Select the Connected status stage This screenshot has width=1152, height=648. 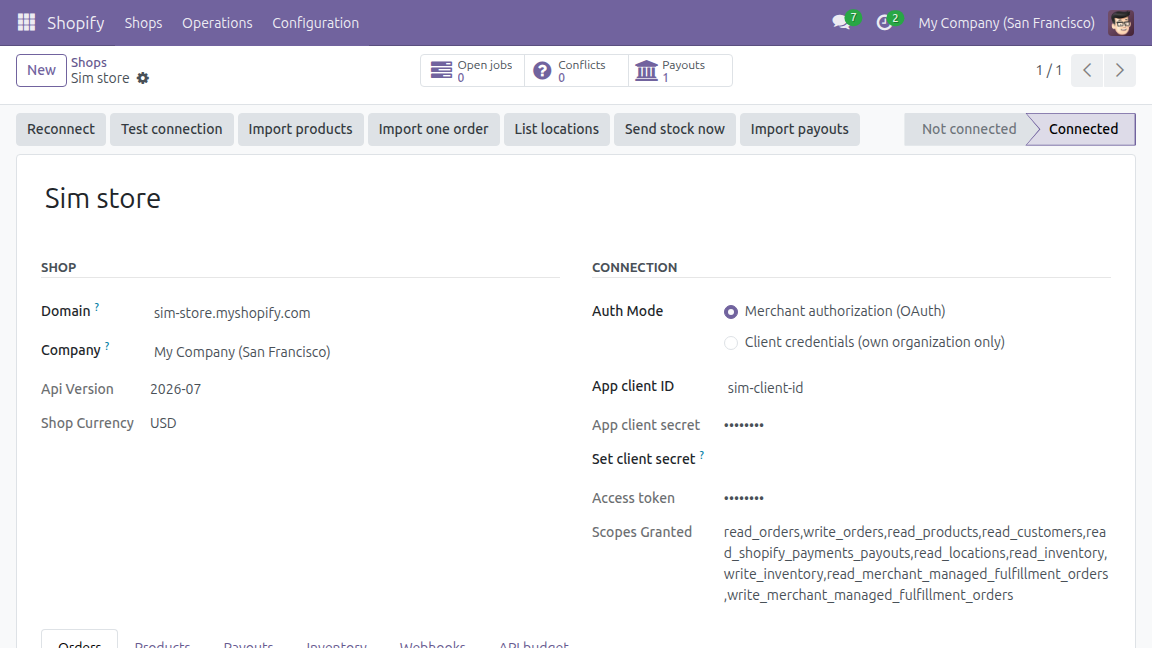tap(1083, 129)
